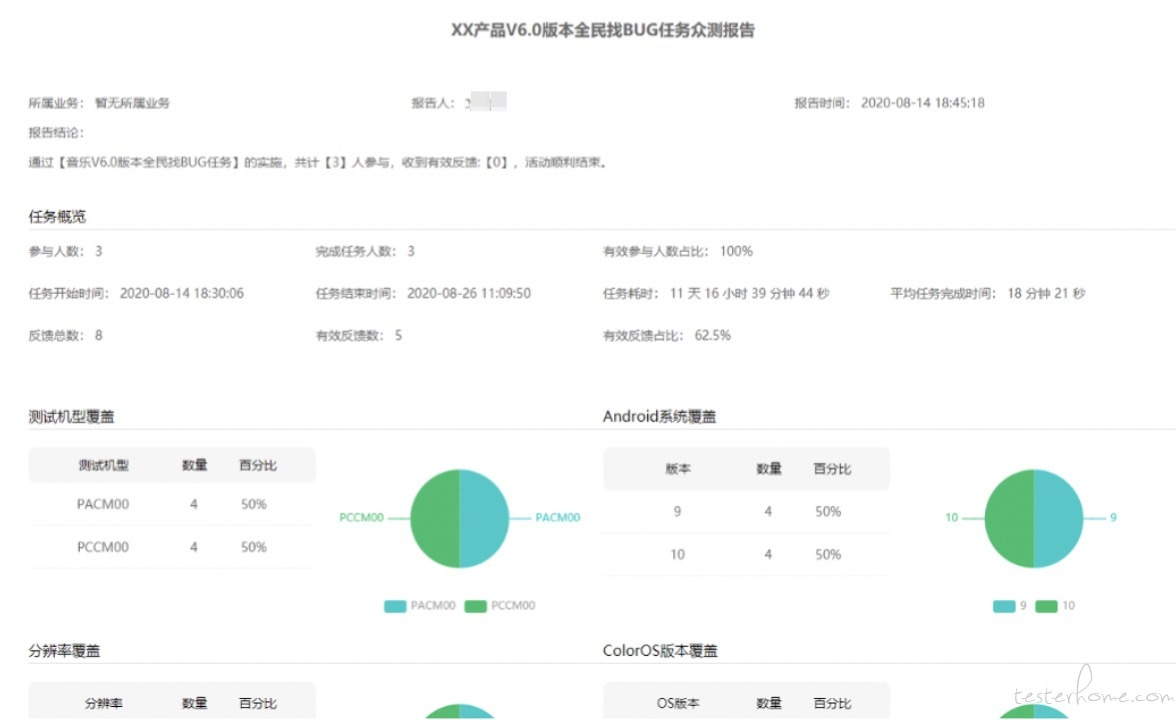Click the version 9 cell in the Android table
The height and width of the screenshot is (720, 1176).
(x=677, y=512)
